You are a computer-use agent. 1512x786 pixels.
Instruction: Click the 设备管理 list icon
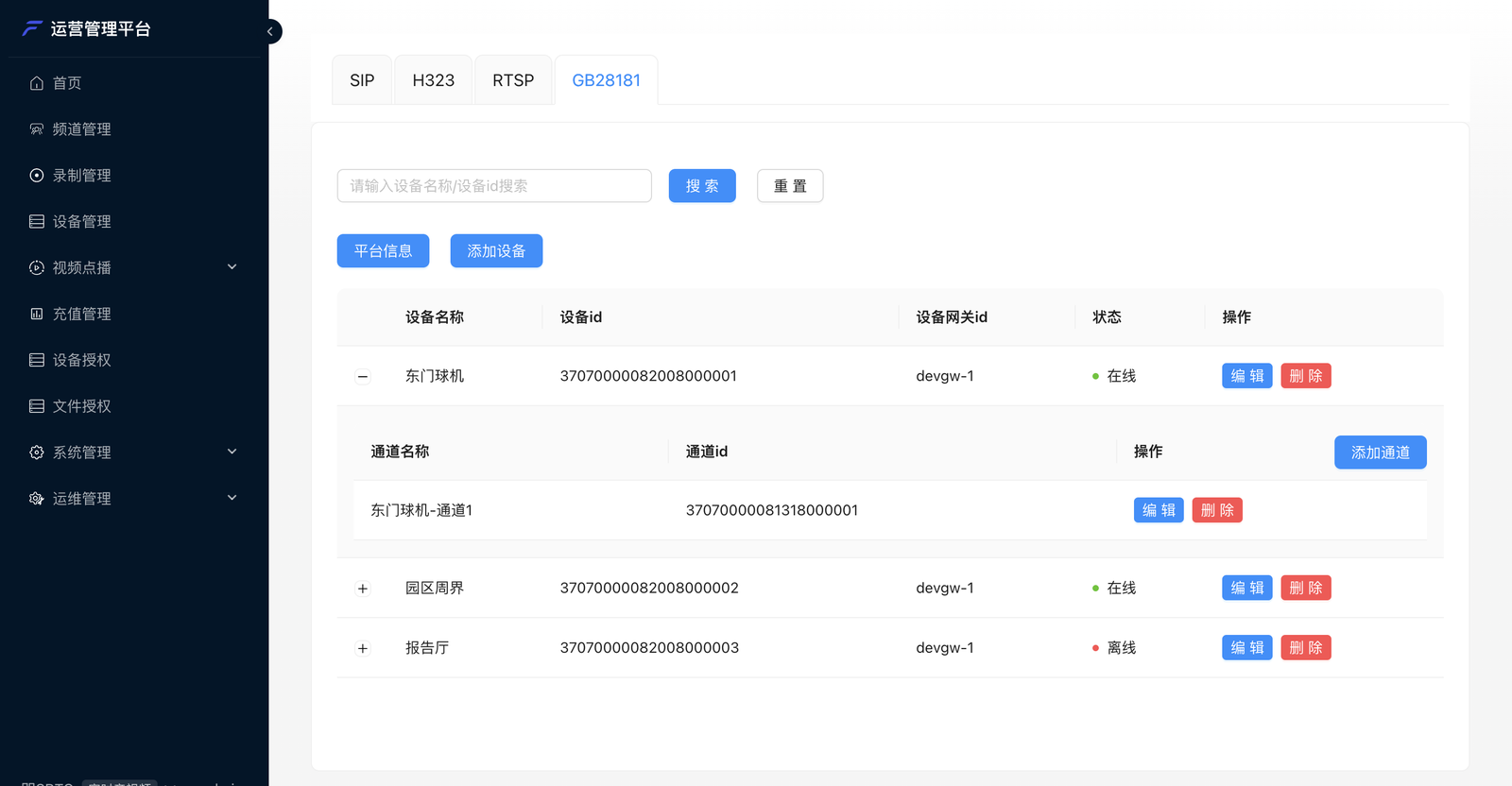(37, 222)
